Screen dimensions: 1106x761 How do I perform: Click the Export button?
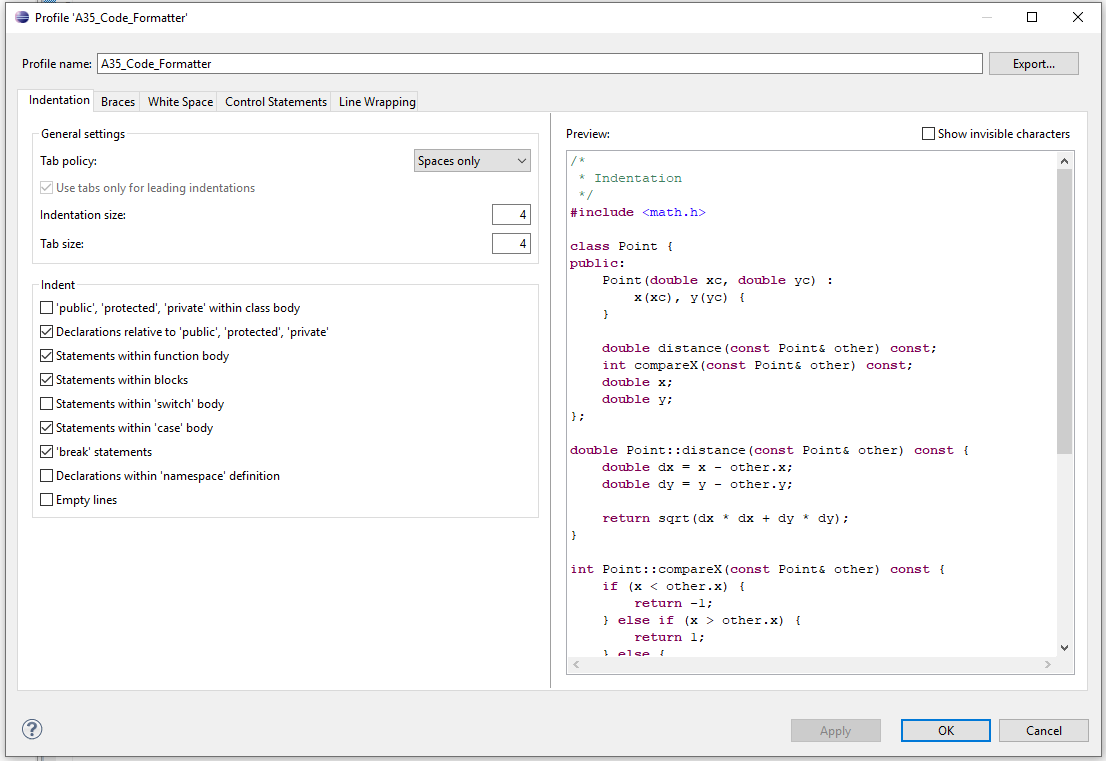click(x=1033, y=63)
